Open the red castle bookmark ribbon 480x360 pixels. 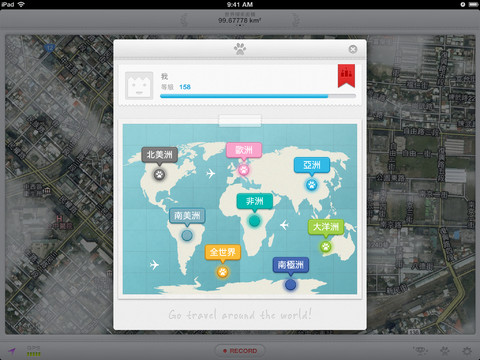click(346, 76)
